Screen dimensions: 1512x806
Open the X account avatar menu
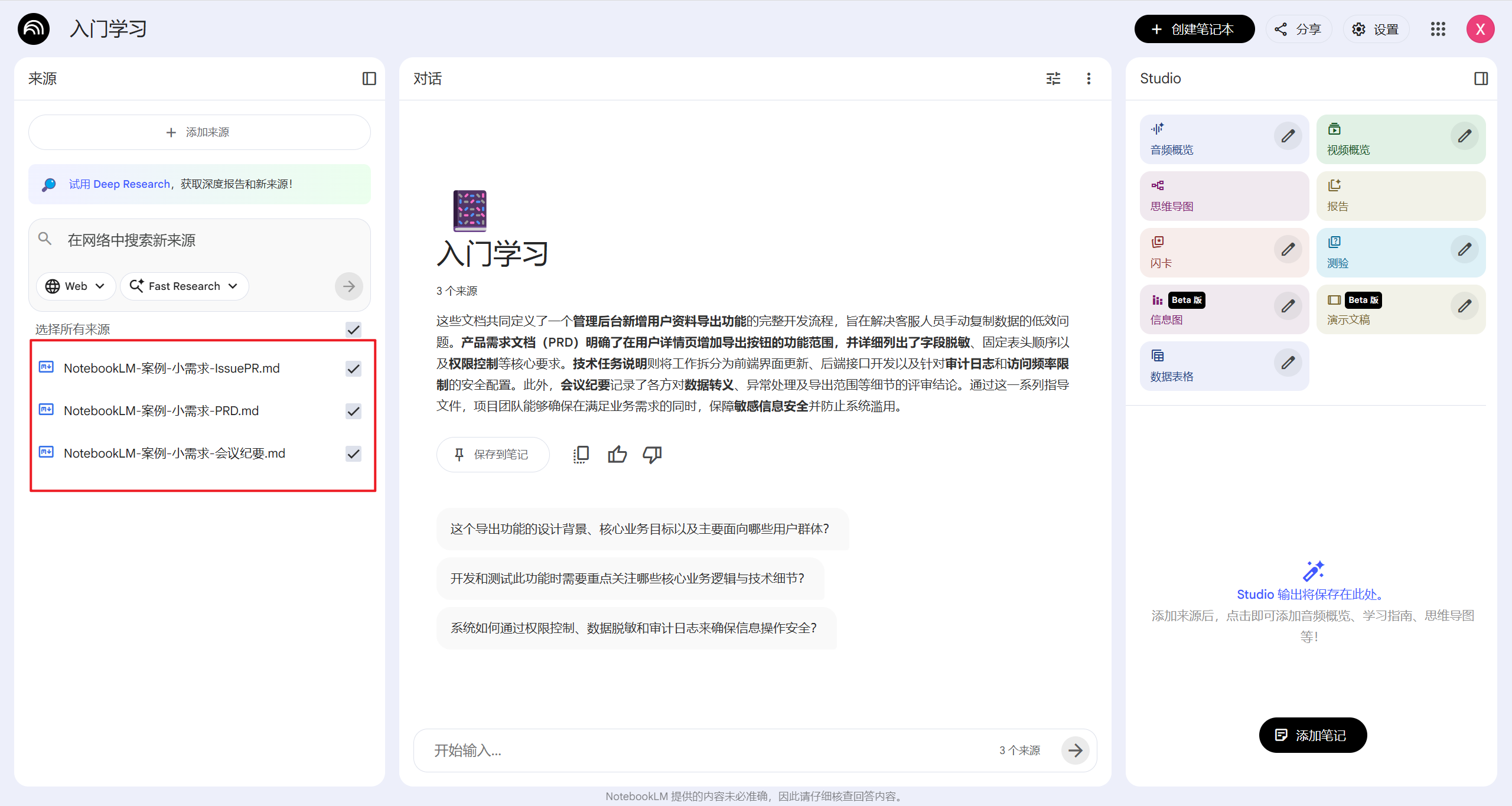pos(1480,29)
